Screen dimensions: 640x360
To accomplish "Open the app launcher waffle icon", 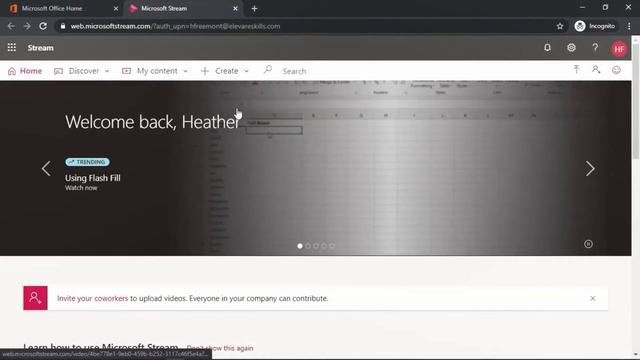I will point(12,48).
